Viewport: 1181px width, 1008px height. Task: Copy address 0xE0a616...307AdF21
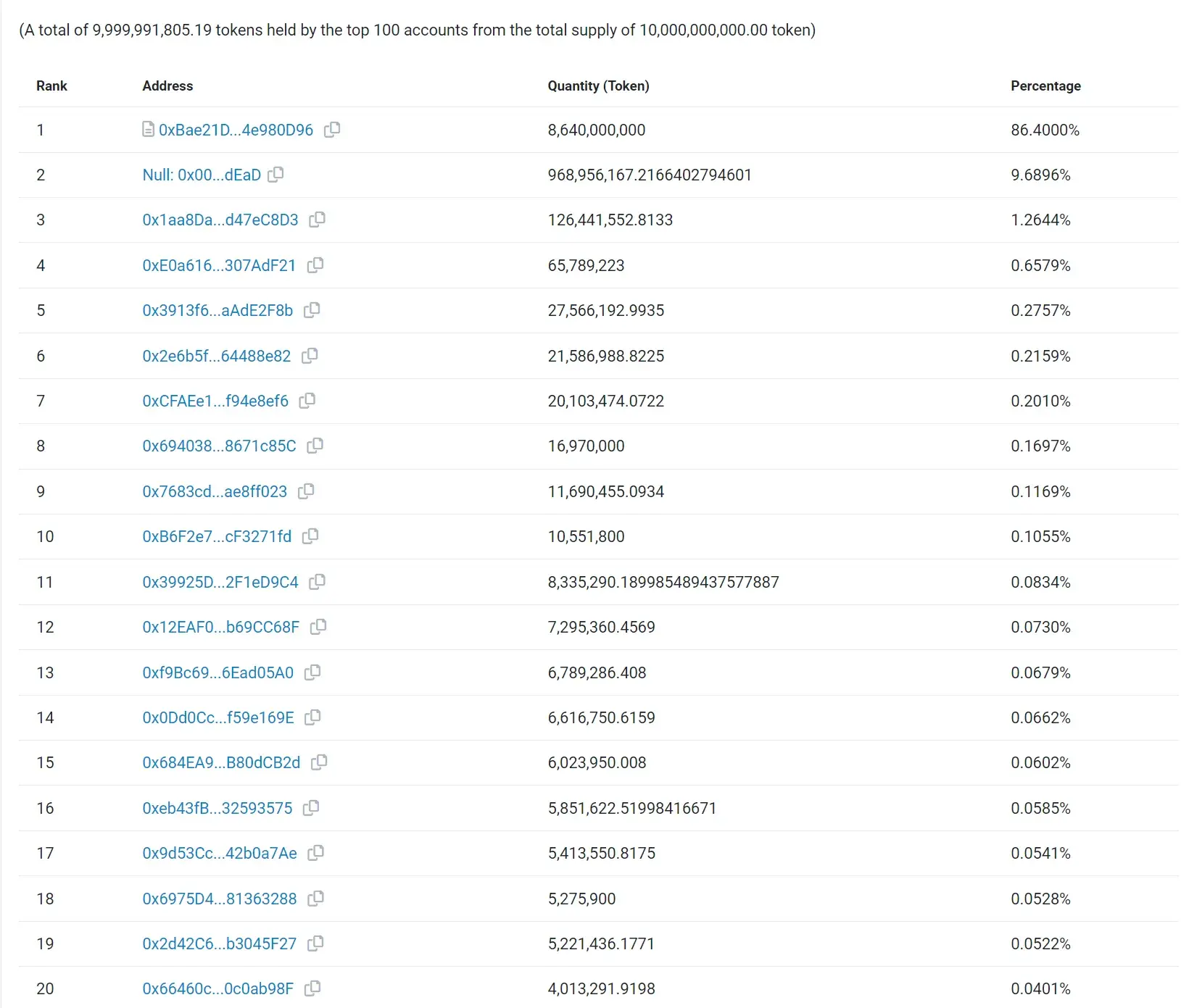coord(315,265)
